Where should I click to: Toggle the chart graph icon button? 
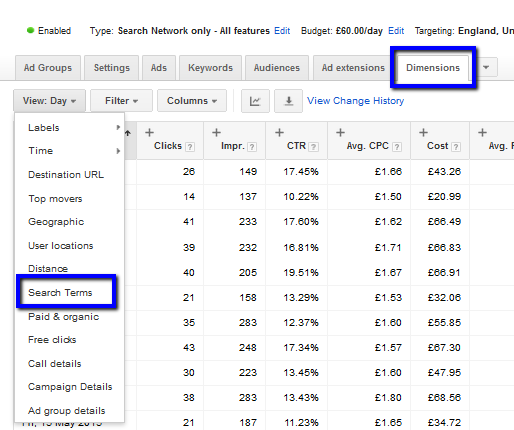click(255, 101)
